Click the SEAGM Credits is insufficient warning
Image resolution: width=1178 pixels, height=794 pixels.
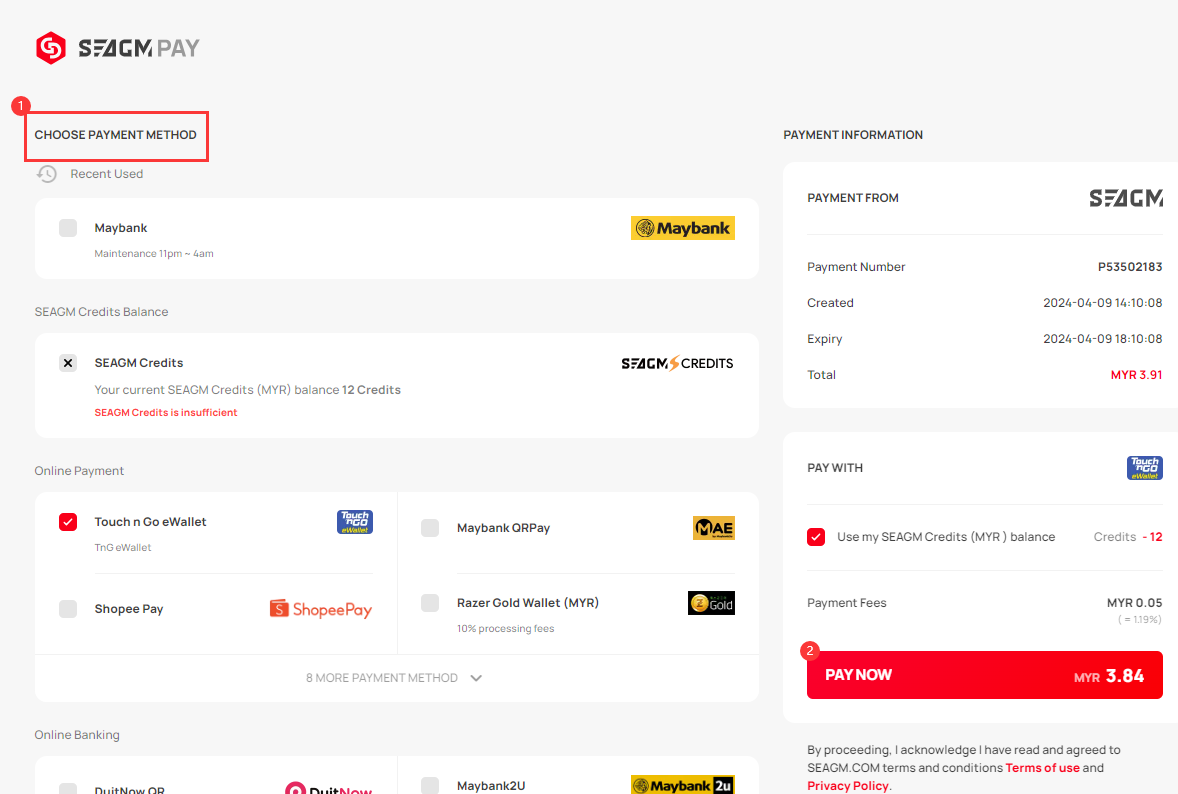pyautogui.click(x=166, y=412)
